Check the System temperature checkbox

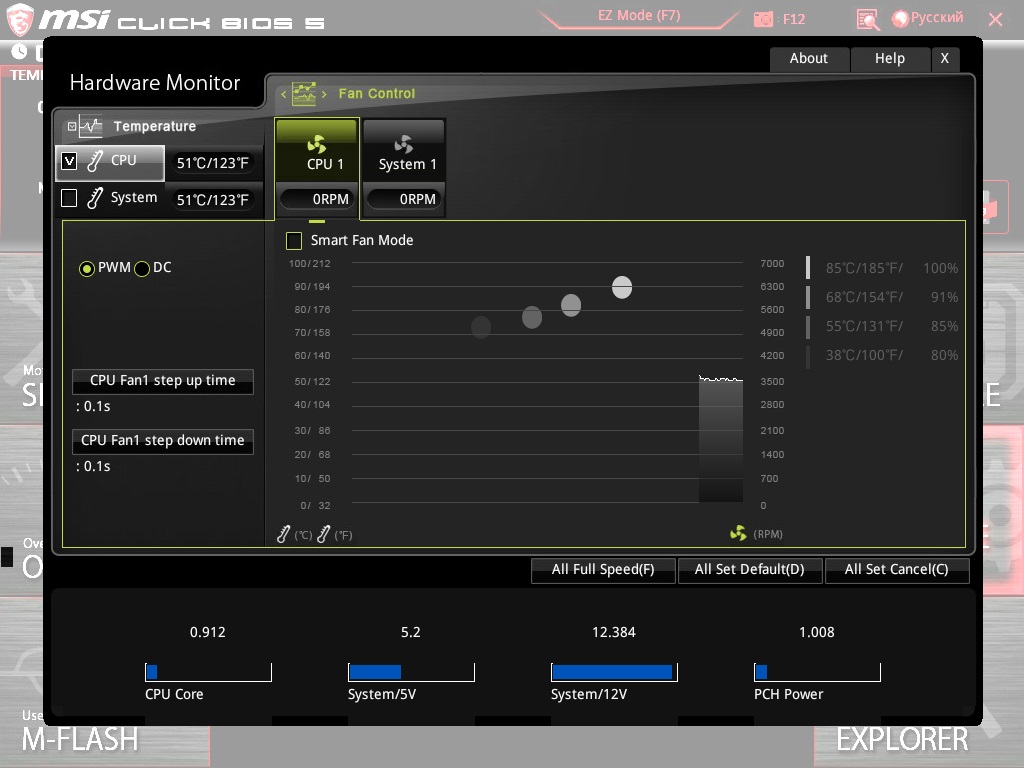69,198
